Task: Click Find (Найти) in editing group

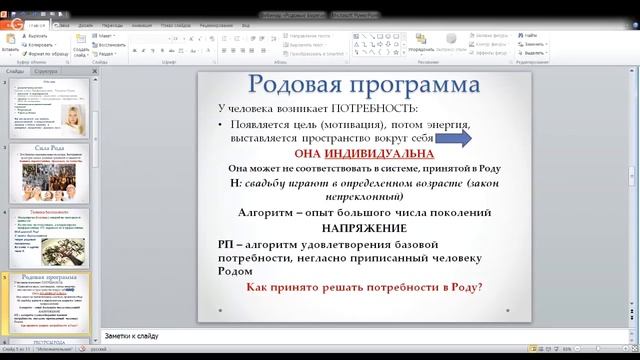Action: pyautogui.click(x=527, y=36)
